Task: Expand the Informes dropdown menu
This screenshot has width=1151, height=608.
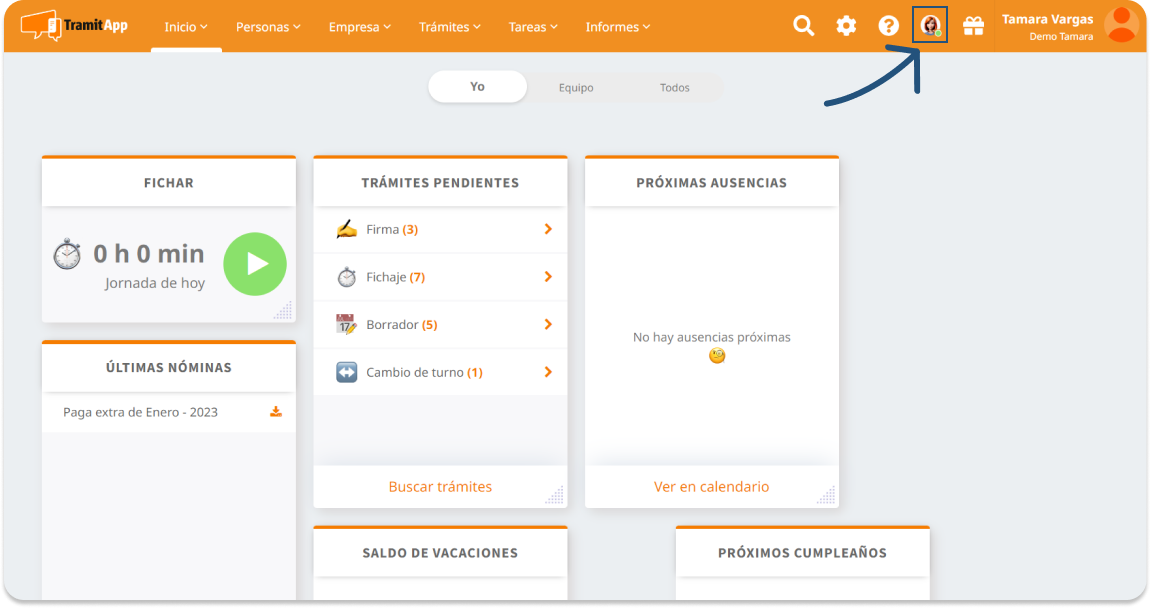Action: [x=617, y=27]
